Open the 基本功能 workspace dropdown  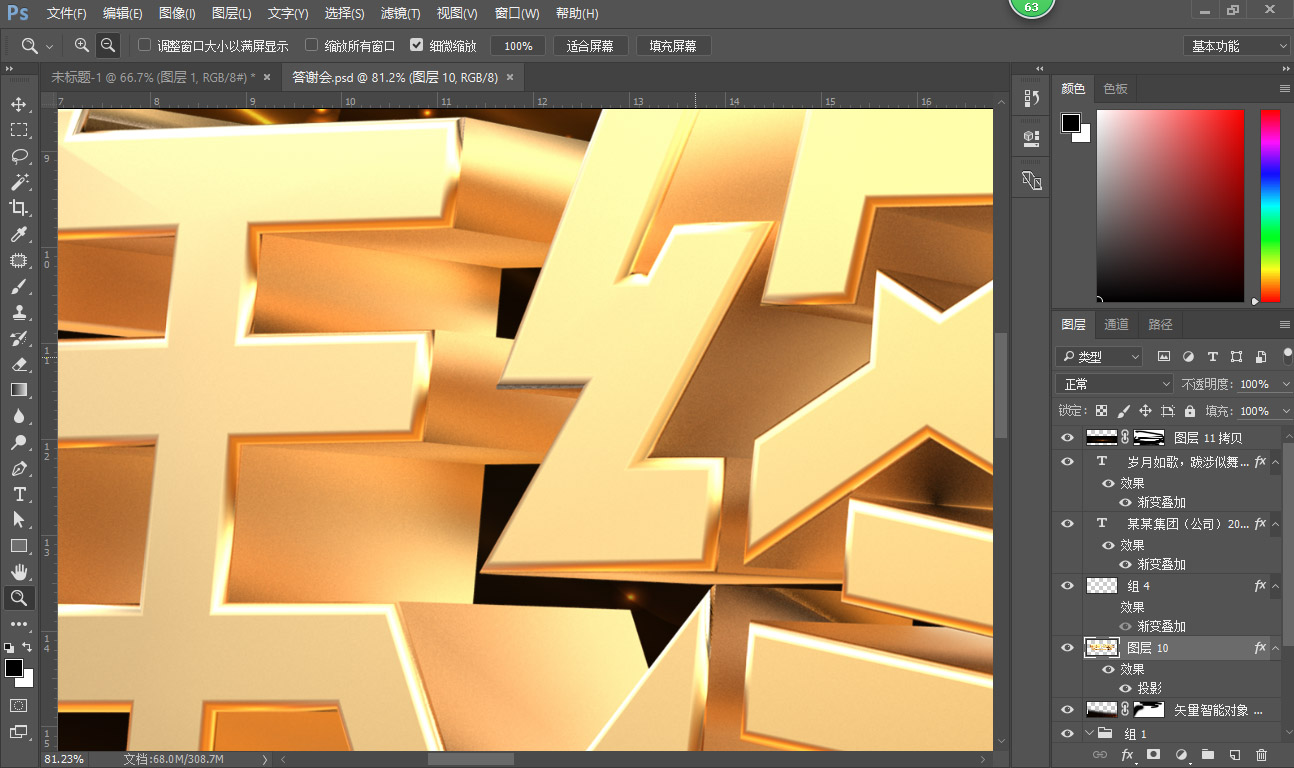coord(1237,46)
